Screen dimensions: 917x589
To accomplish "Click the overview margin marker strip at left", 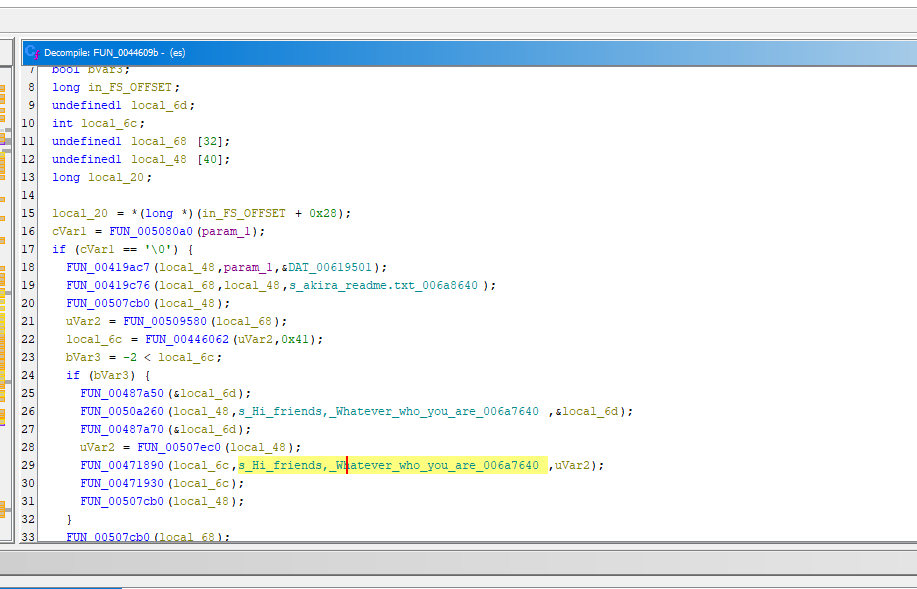I will tap(3, 304).
